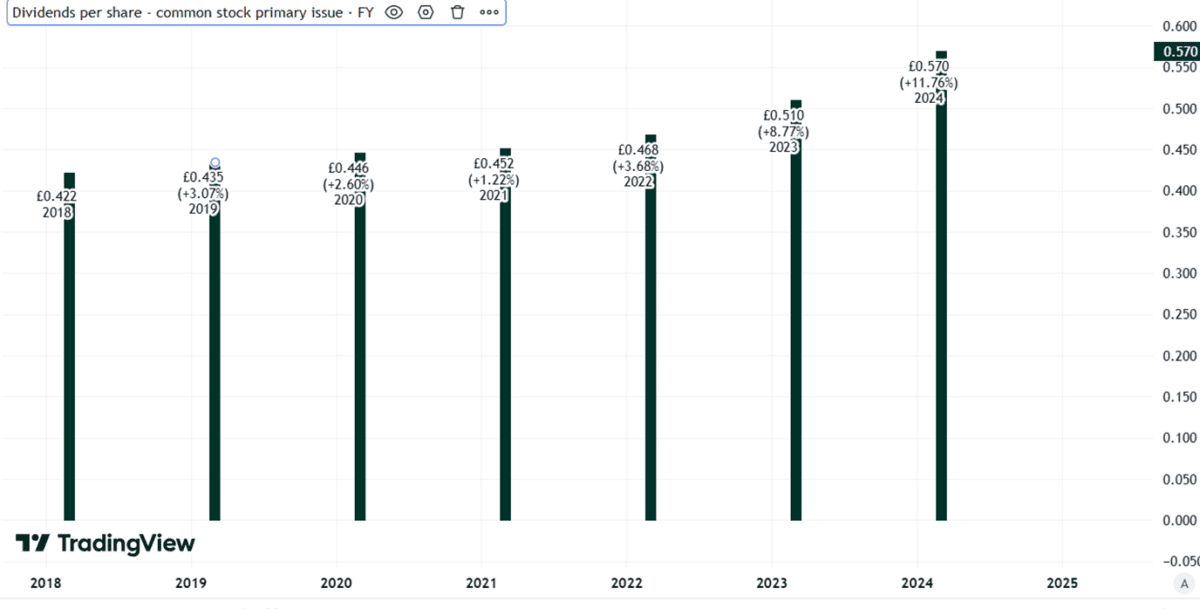This screenshot has height=609, width=1200.
Task: Click the 2018 label on time axis
Action: click(x=44, y=583)
